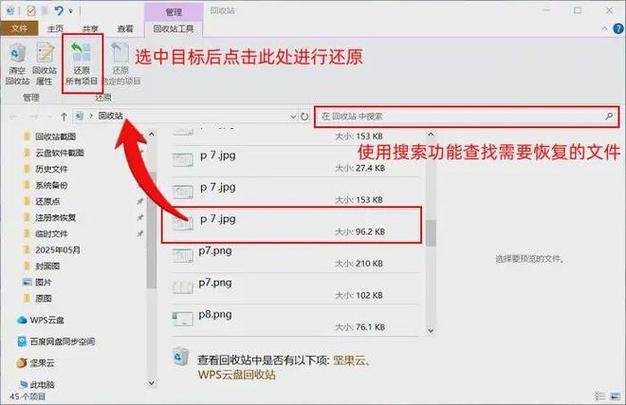This screenshot has height=405, width=626.
Task: Select p 7.jpg with size 153 KB
Action: click(x=295, y=193)
